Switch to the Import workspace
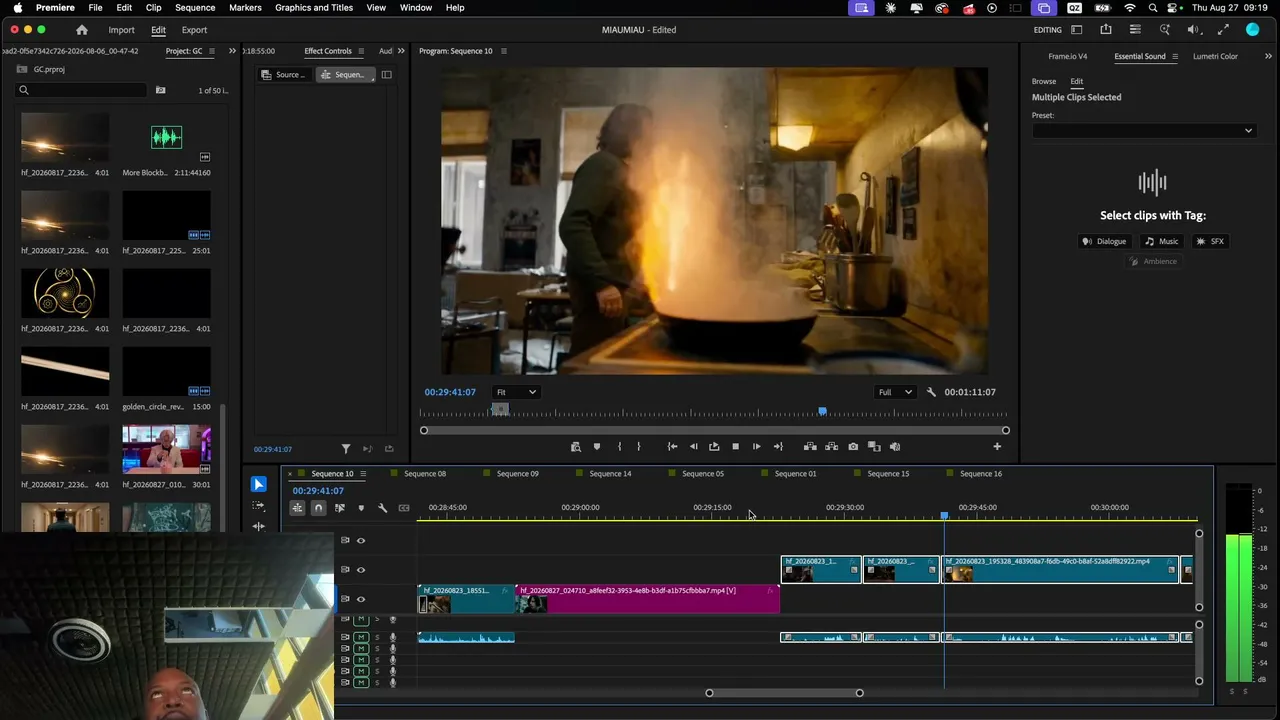The width and height of the screenshot is (1280, 720). click(121, 30)
